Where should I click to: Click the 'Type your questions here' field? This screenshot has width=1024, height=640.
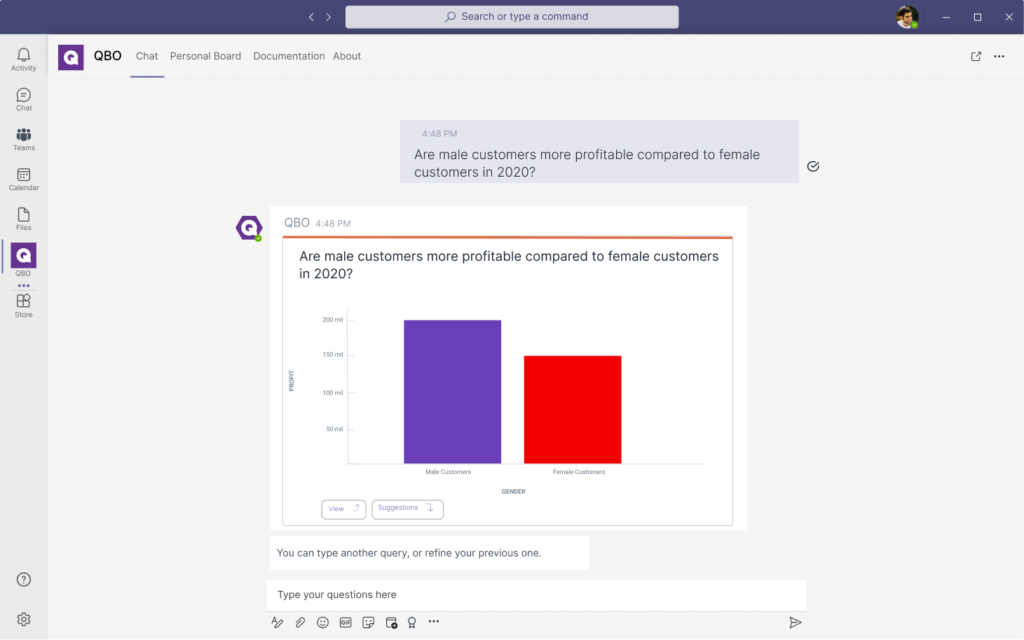coord(535,595)
